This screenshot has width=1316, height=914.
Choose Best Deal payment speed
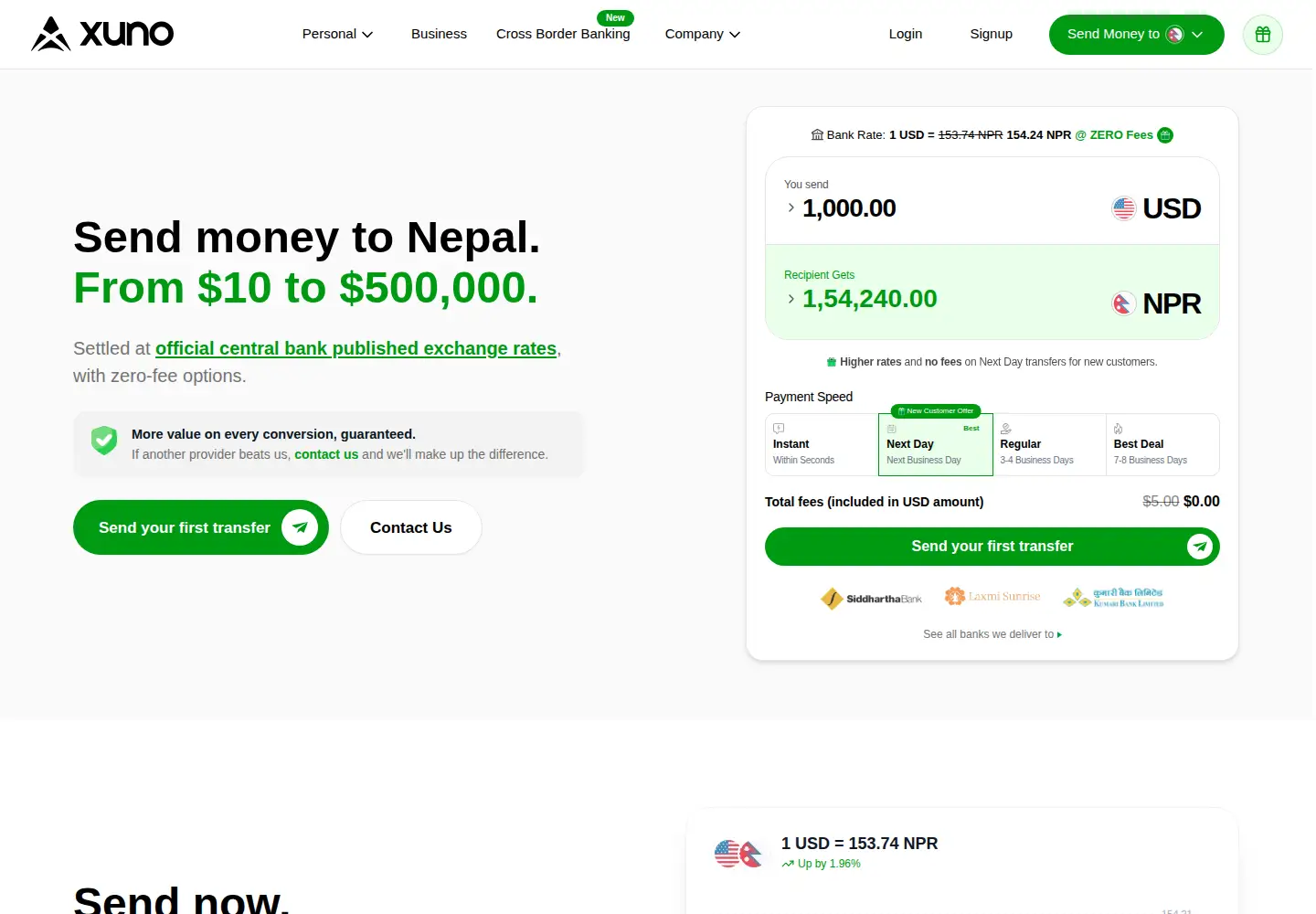tap(1162, 444)
